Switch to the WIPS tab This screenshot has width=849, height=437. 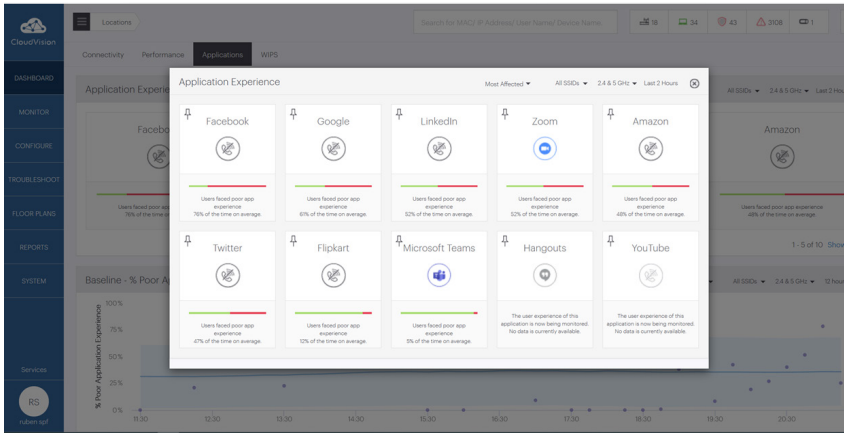point(269,55)
